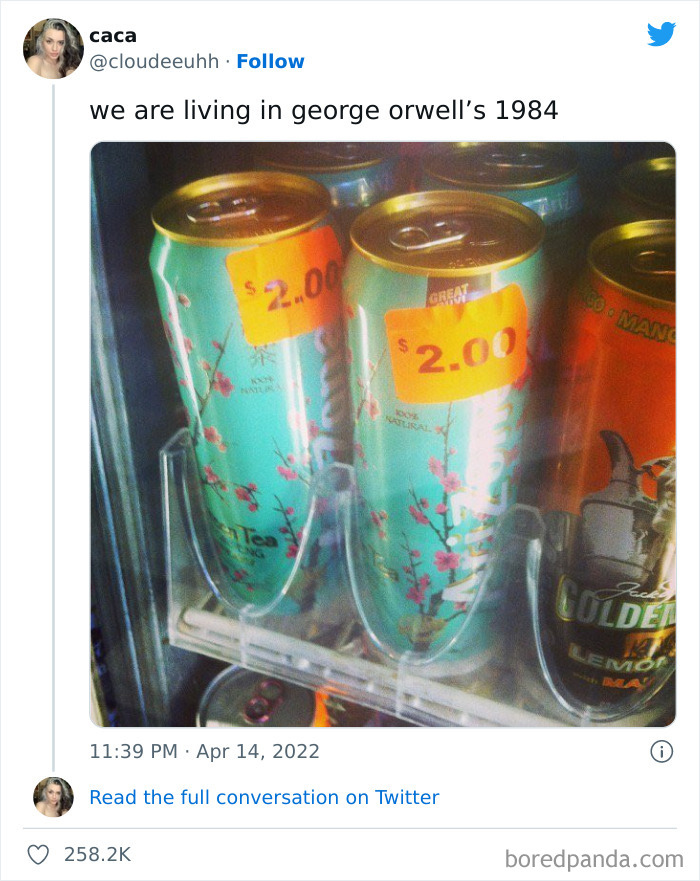Viewport: 700px width, 881px height.
Task: Open caca's large profile avatar
Action: point(53,48)
